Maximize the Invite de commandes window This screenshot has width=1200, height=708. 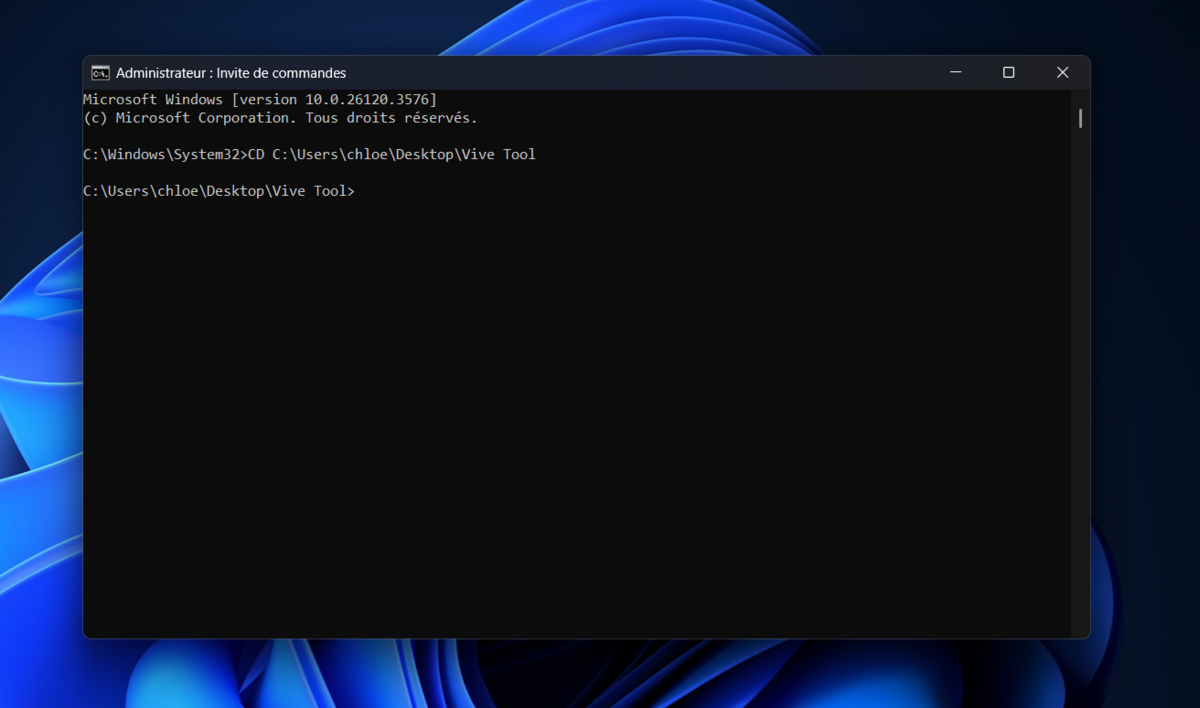(x=1009, y=72)
